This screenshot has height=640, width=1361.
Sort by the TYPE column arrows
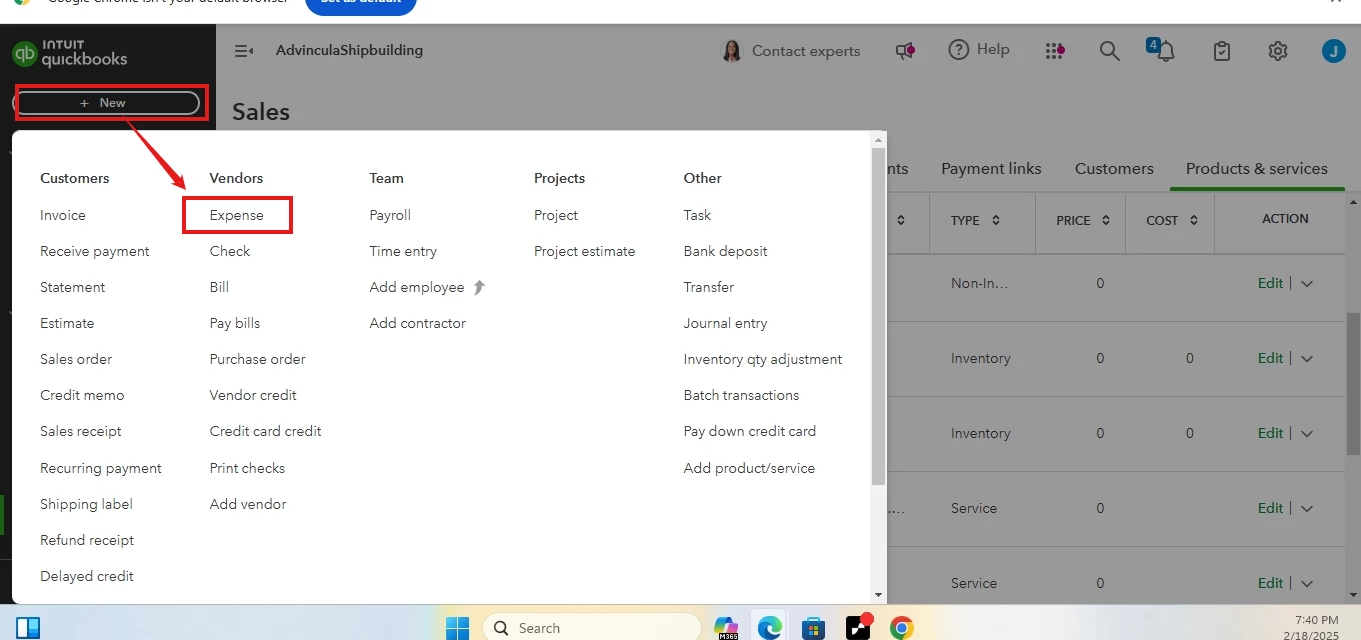995,220
